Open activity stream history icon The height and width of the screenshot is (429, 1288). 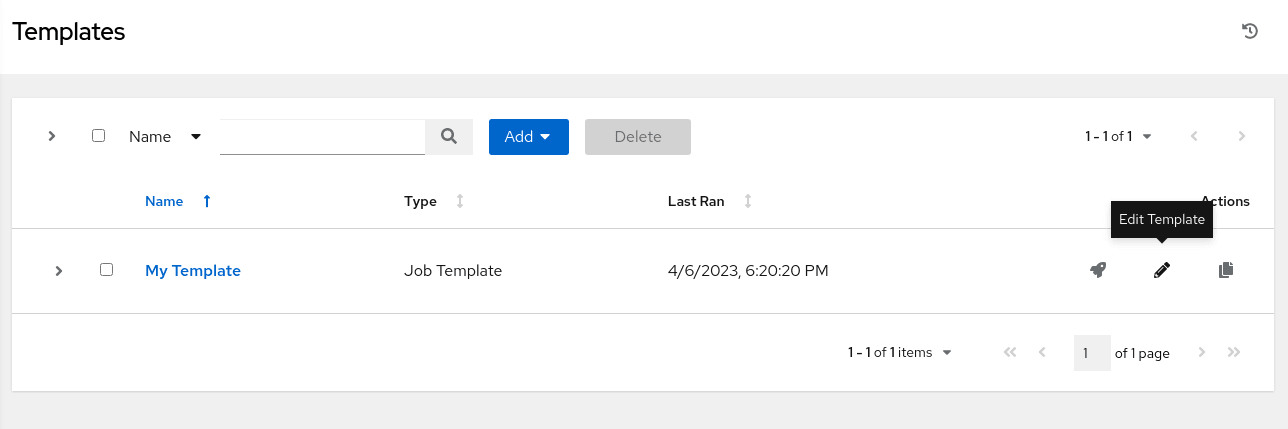(1249, 31)
